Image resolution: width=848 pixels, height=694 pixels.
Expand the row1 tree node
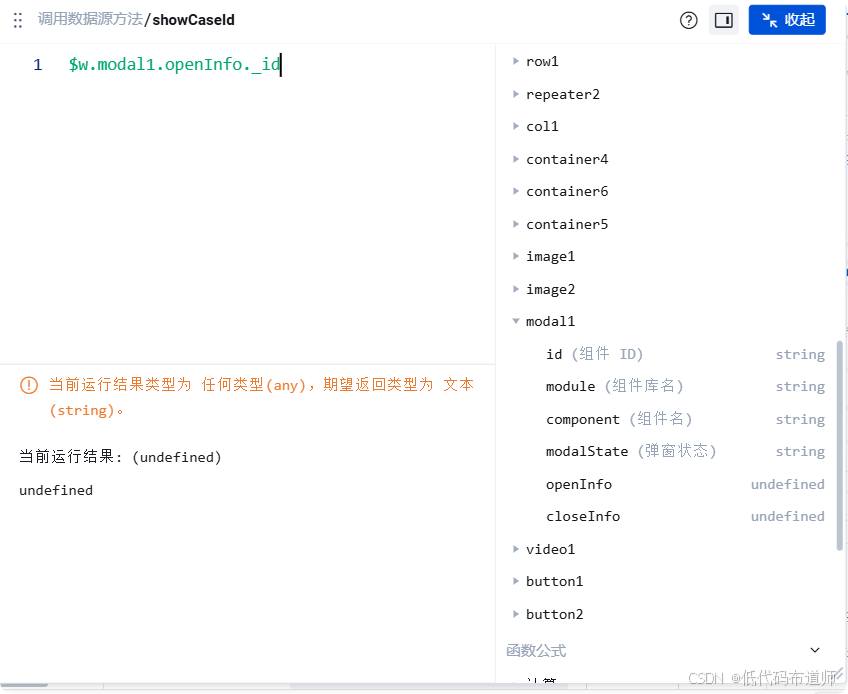[515, 61]
